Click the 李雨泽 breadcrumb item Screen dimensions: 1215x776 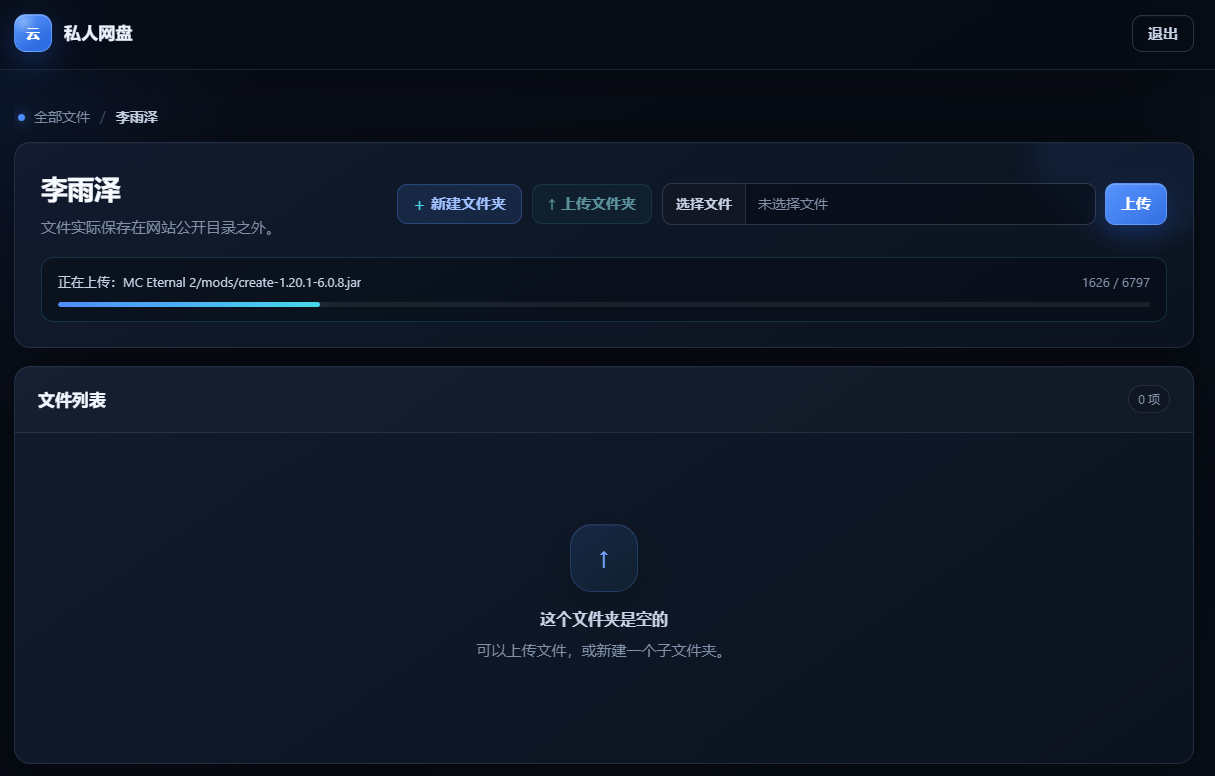point(137,117)
